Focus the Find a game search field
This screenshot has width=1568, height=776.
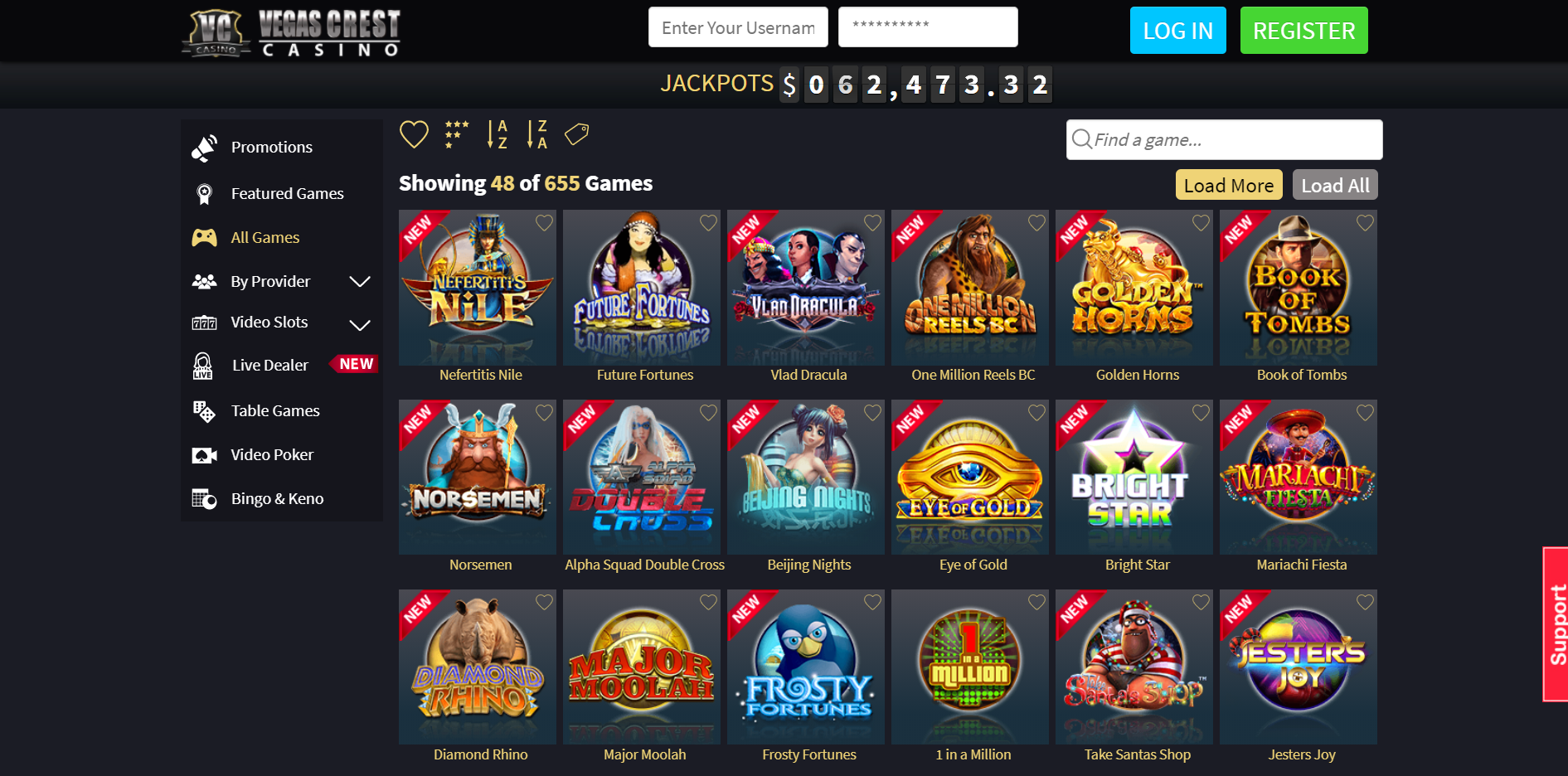pyautogui.click(x=1224, y=140)
